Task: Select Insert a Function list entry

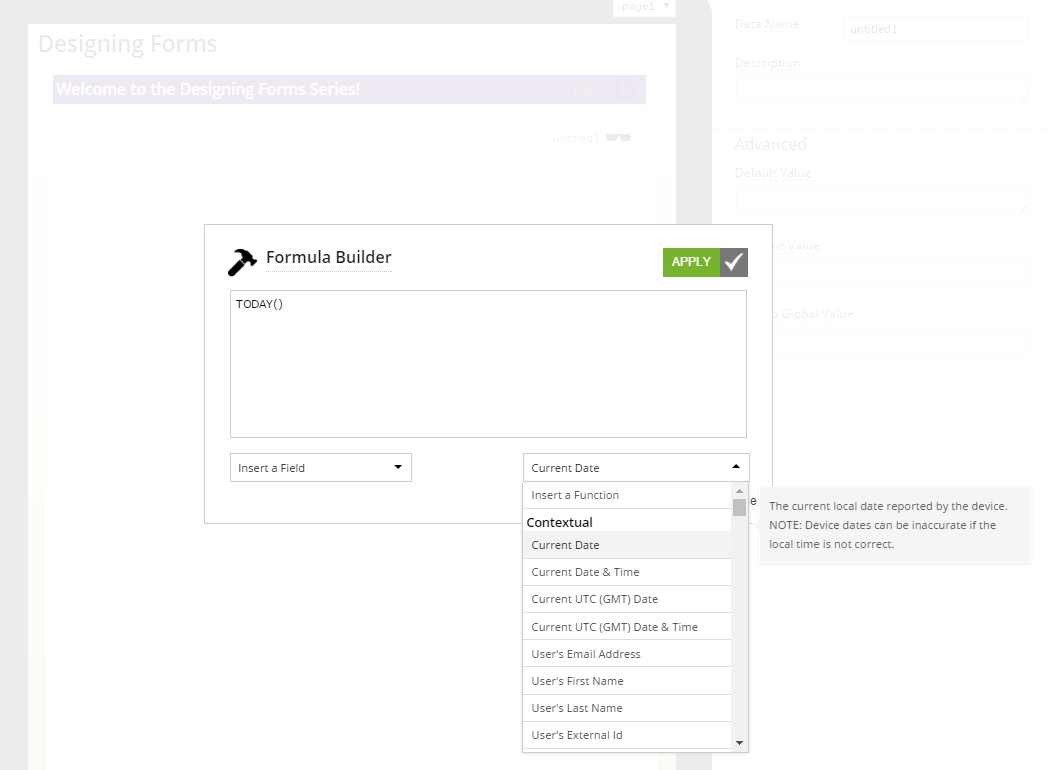Action: pos(627,495)
